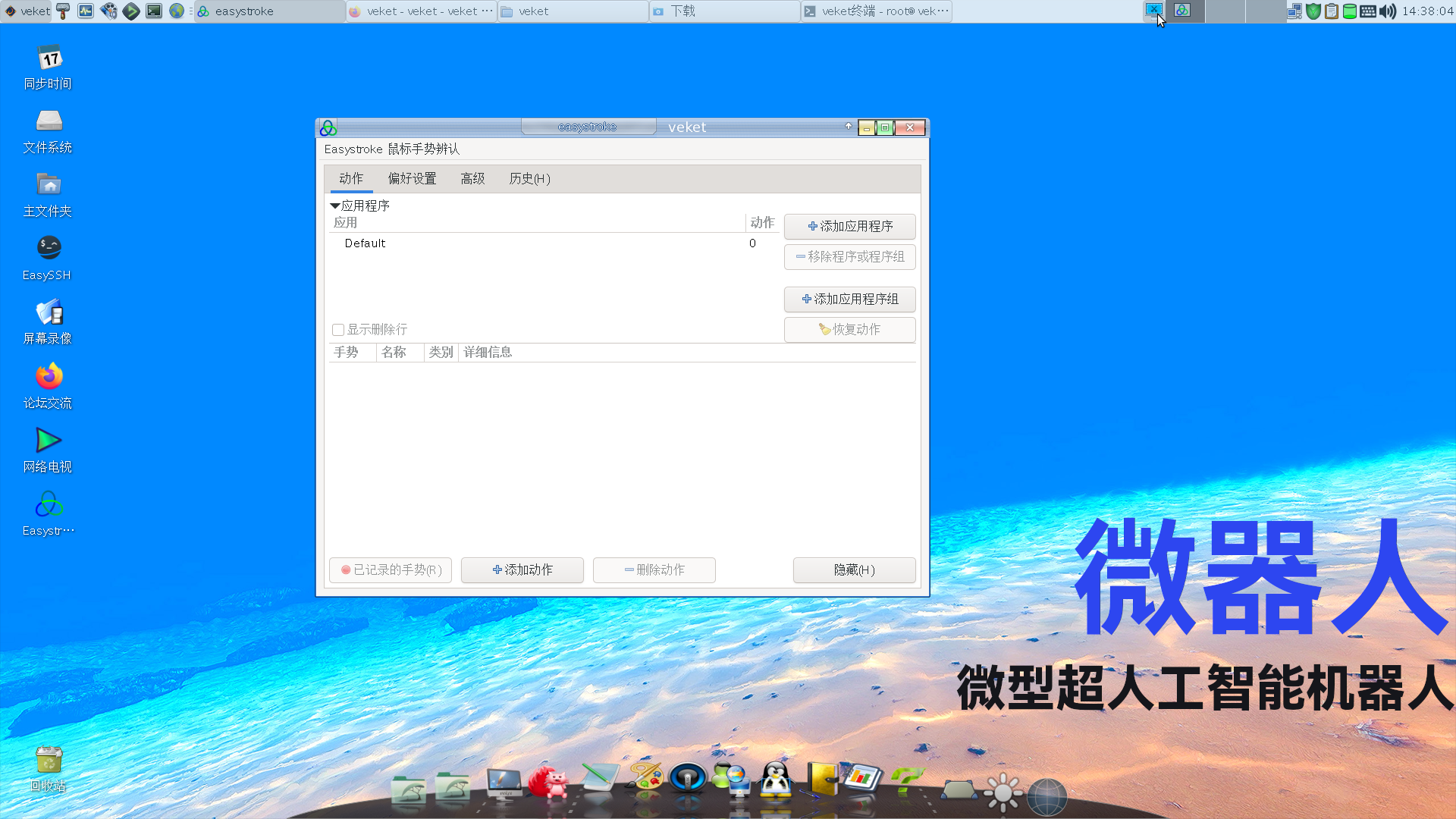Launch the blue speaker audio player in dock

click(688, 779)
